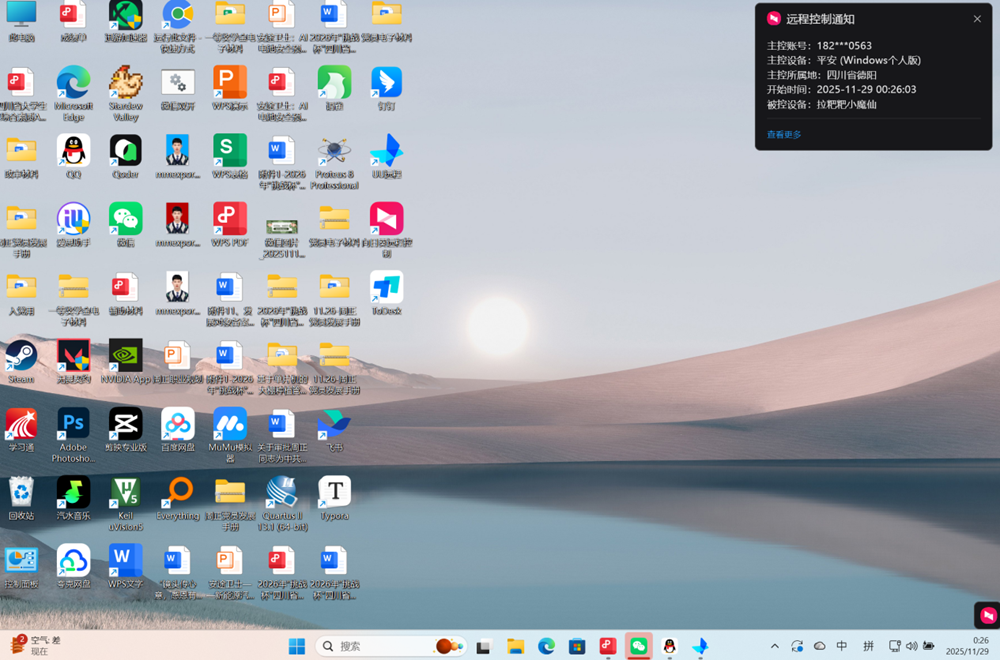The width and height of the screenshot is (1000, 660).
Task: Open the clock and date in taskbar
Action: (968, 645)
